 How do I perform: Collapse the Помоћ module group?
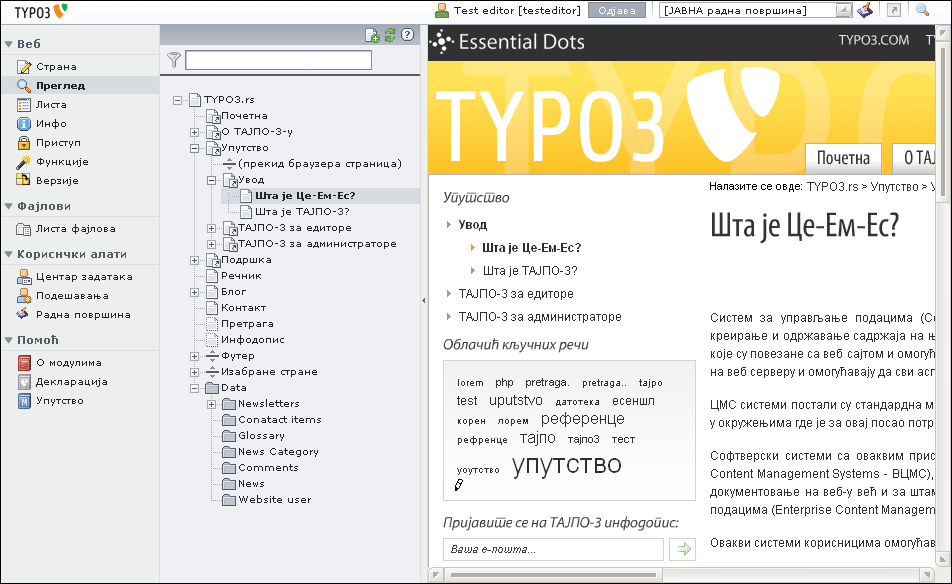(8, 341)
